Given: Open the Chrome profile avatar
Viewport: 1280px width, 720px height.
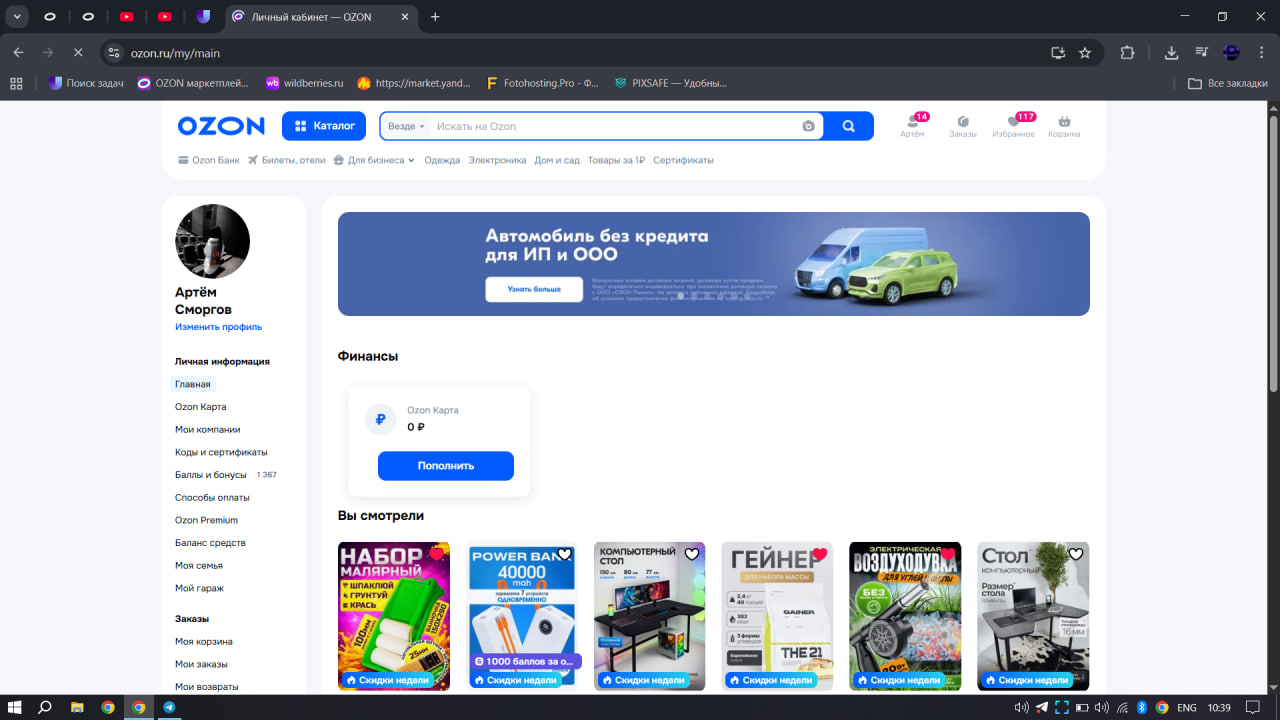Looking at the screenshot, I should (x=1232, y=53).
